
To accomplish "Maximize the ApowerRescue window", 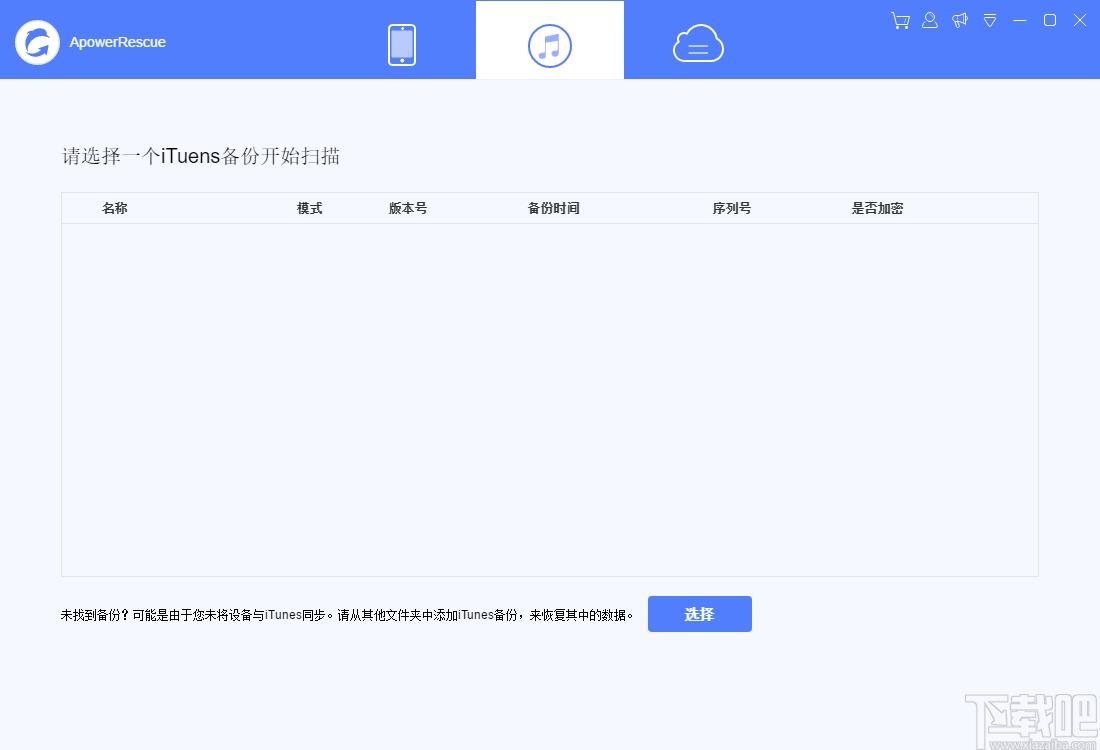I will click(1050, 20).
